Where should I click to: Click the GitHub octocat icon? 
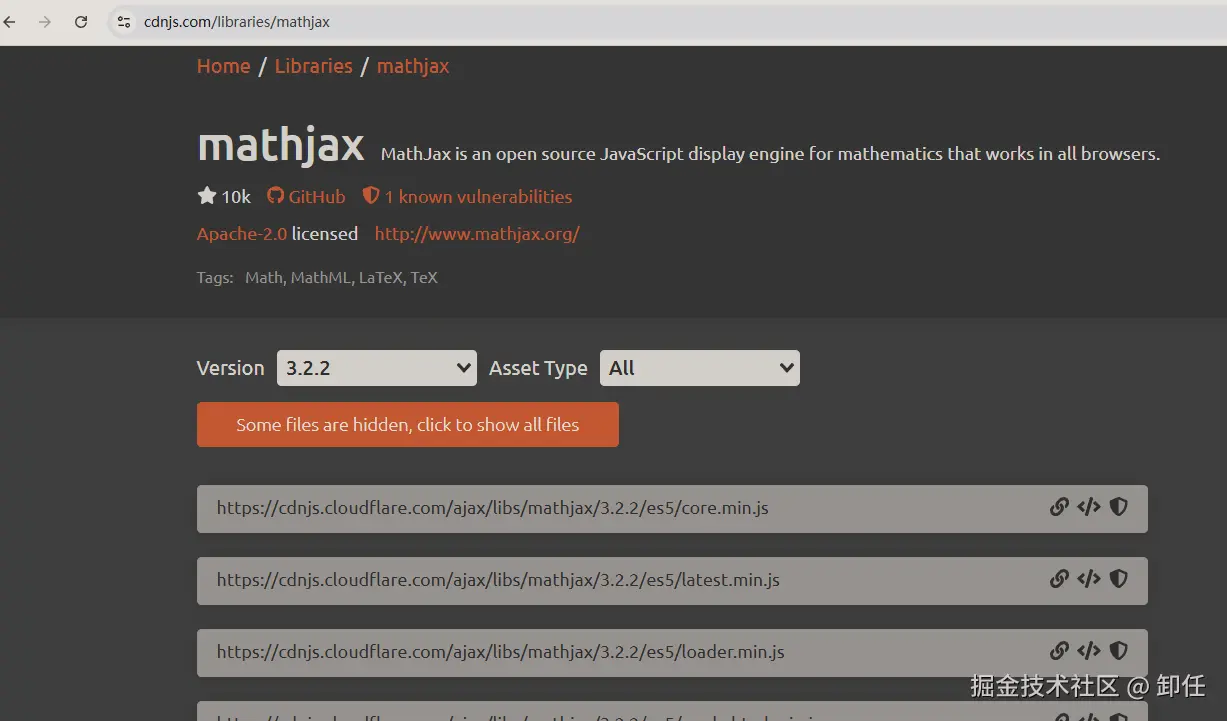point(276,196)
